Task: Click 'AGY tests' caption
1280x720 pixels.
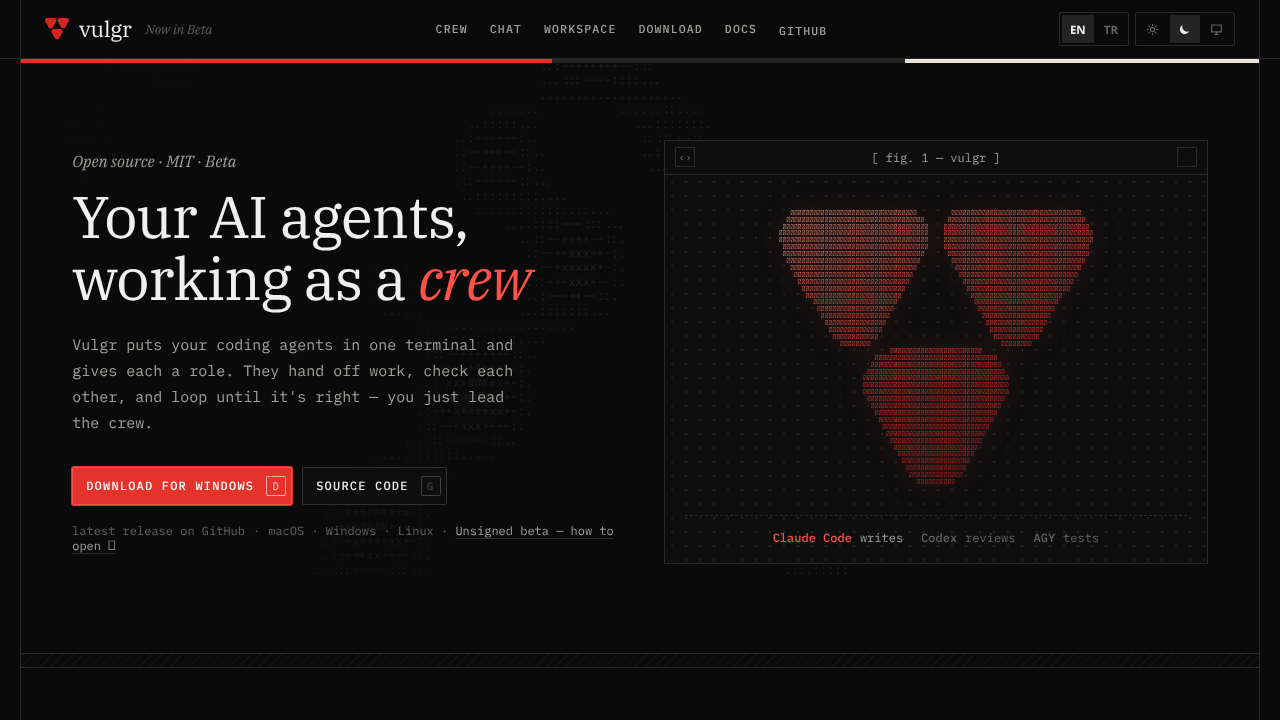Action: 1066,538
